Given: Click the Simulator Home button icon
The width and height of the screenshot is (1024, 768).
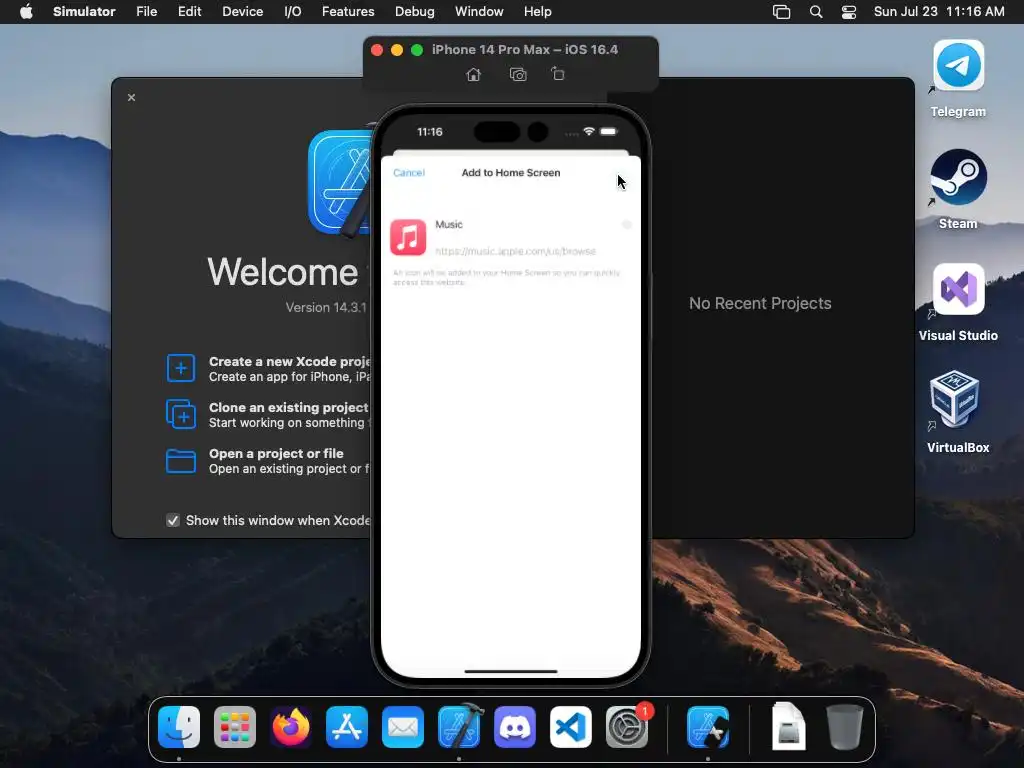Looking at the screenshot, I should [473, 74].
